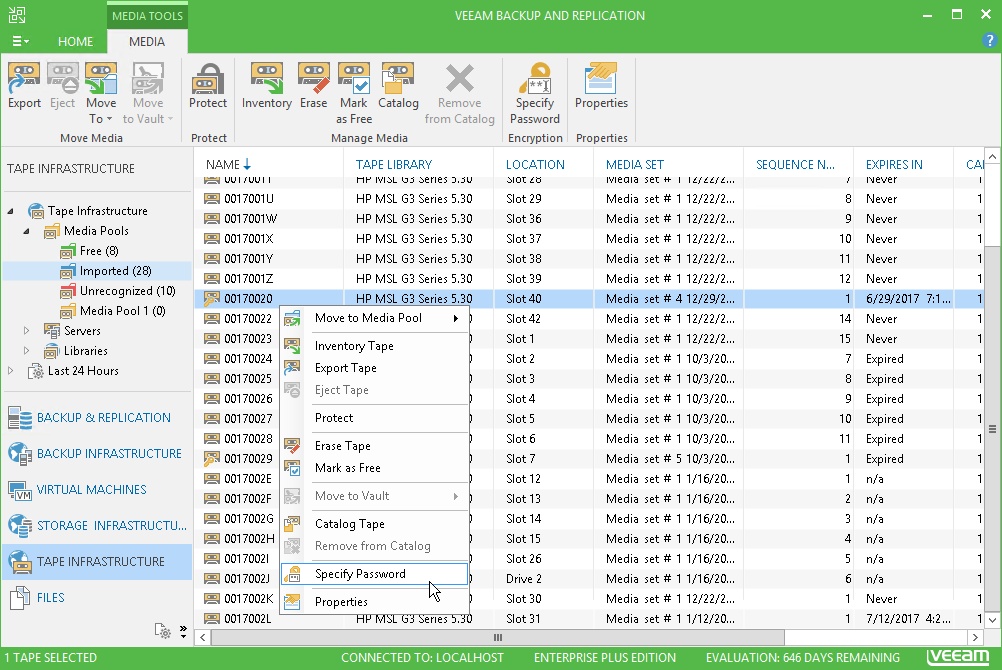Viewport: 1002px width, 670px height.
Task: Click the tape icon beside 0017002J
Action: pos(212,579)
